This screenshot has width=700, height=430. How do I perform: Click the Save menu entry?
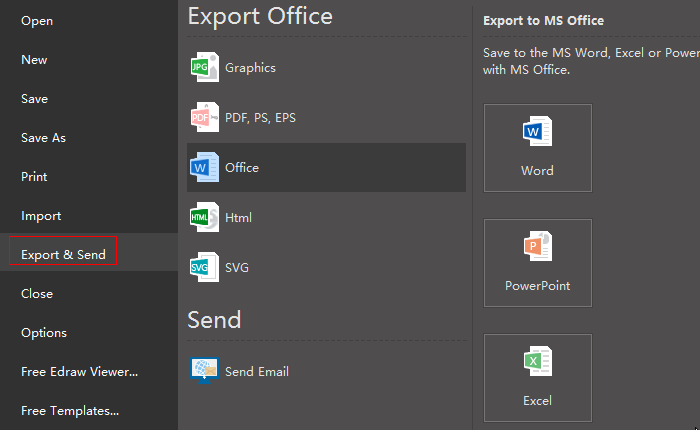click(34, 99)
